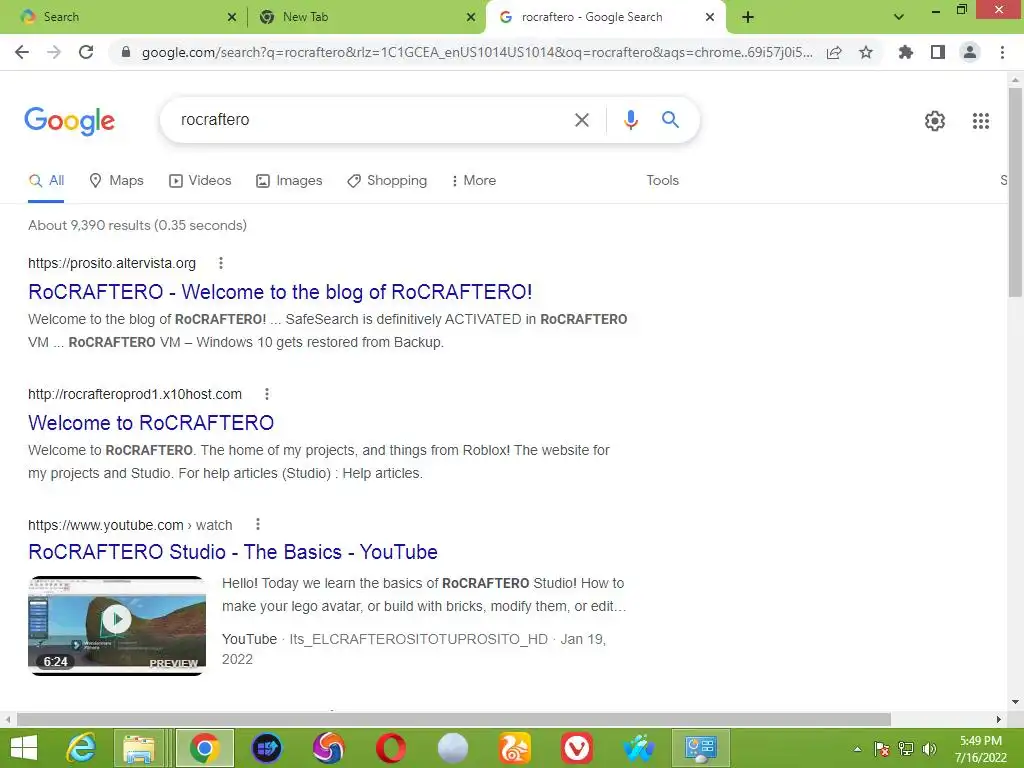Screen dimensions: 1024x768
Task: Open the Chrome profile avatar
Action: click(x=970, y=52)
